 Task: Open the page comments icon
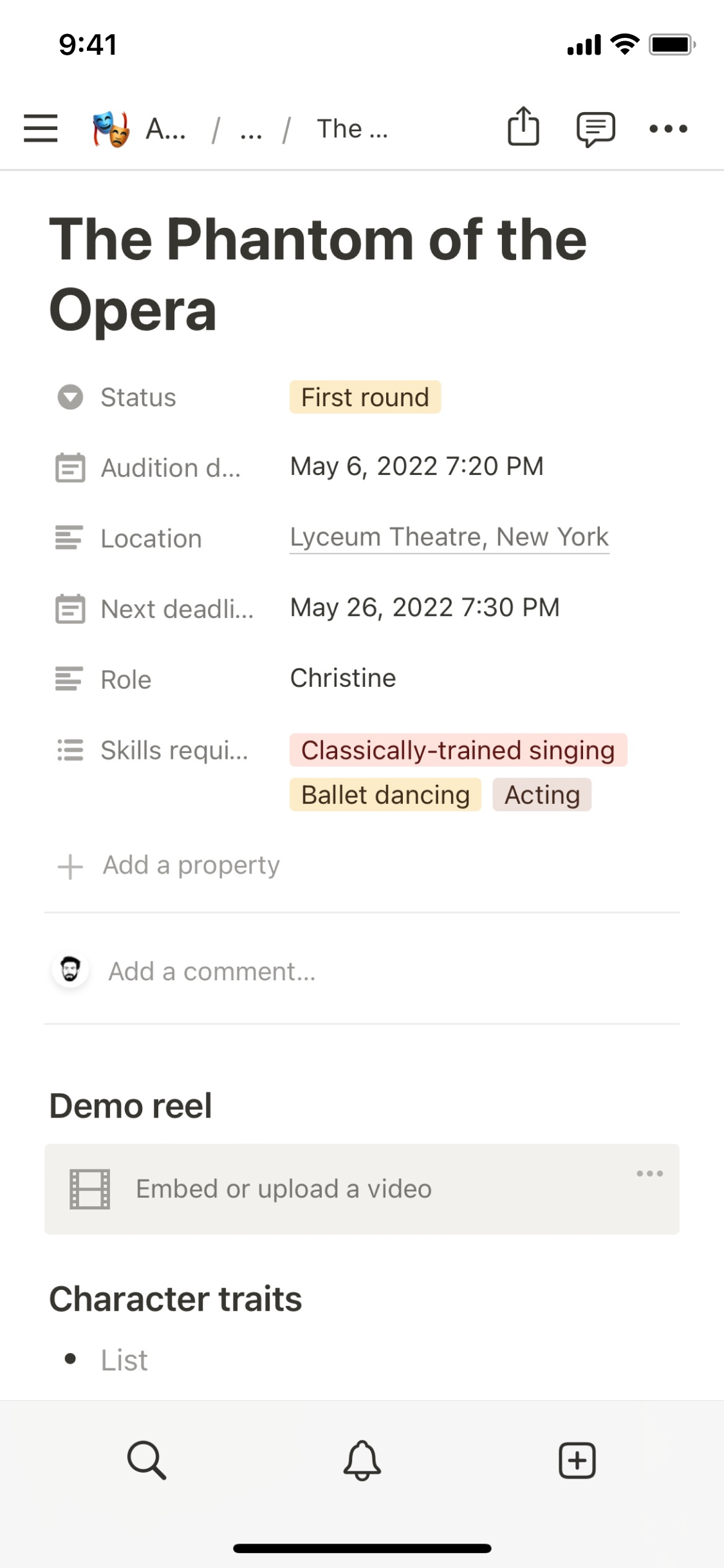coord(595,129)
